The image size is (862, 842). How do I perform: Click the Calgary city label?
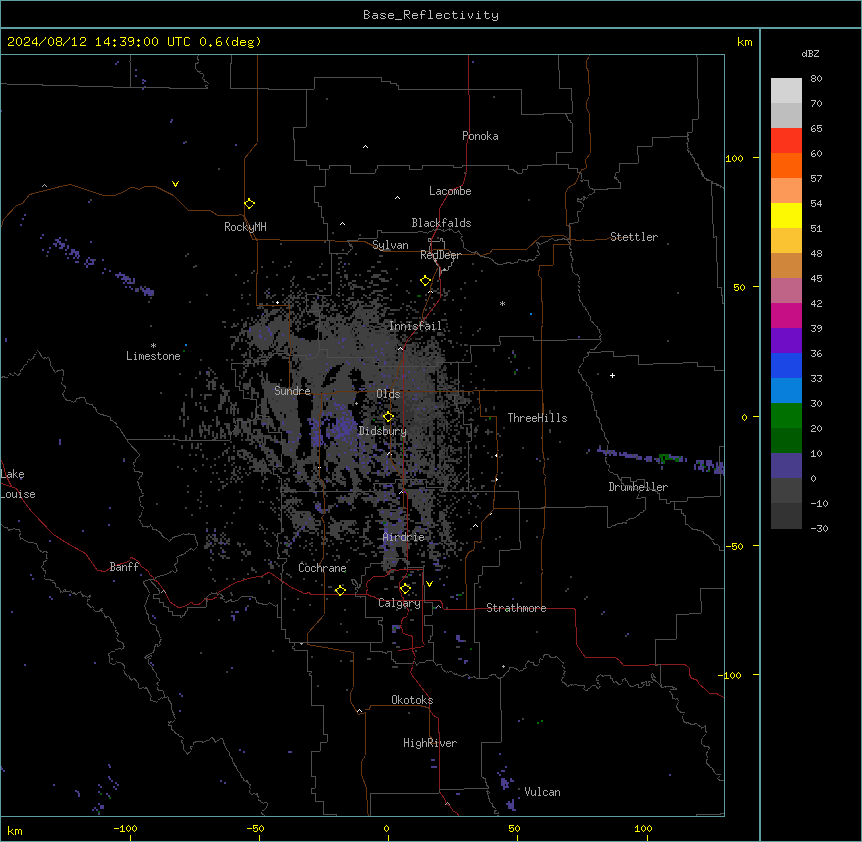pos(399,603)
